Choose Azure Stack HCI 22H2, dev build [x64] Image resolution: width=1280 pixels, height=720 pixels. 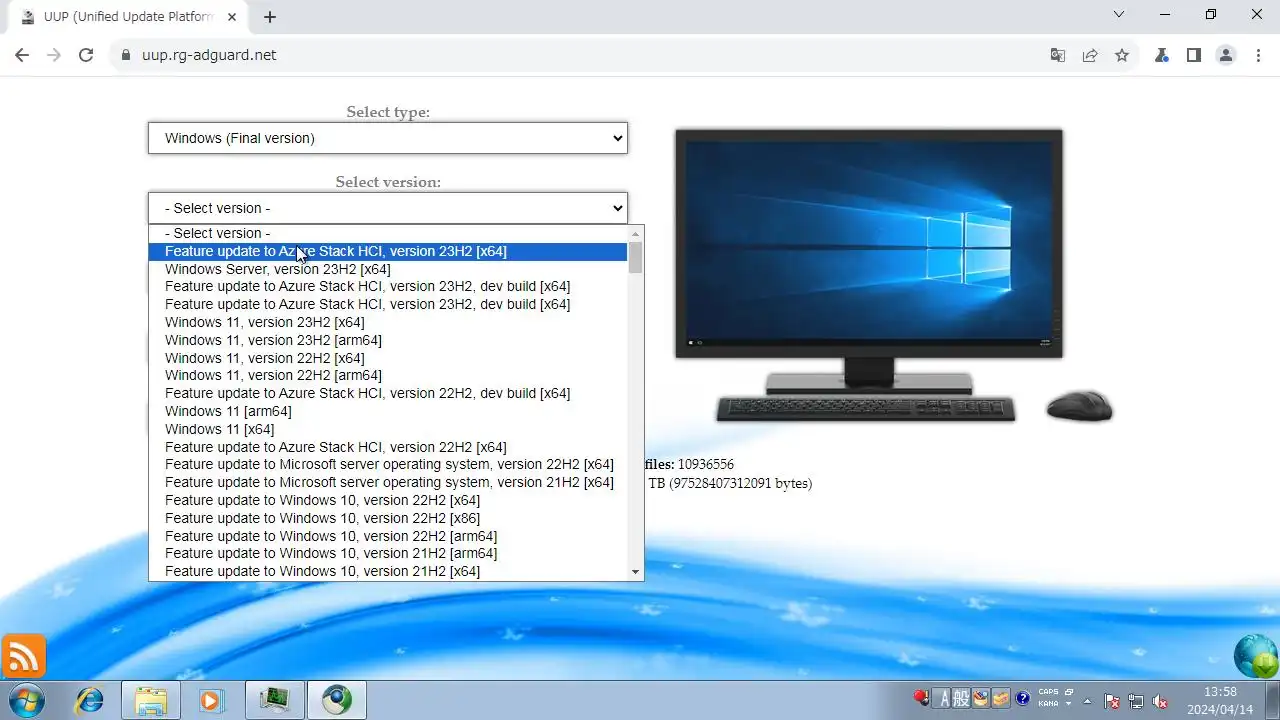click(x=388, y=393)
